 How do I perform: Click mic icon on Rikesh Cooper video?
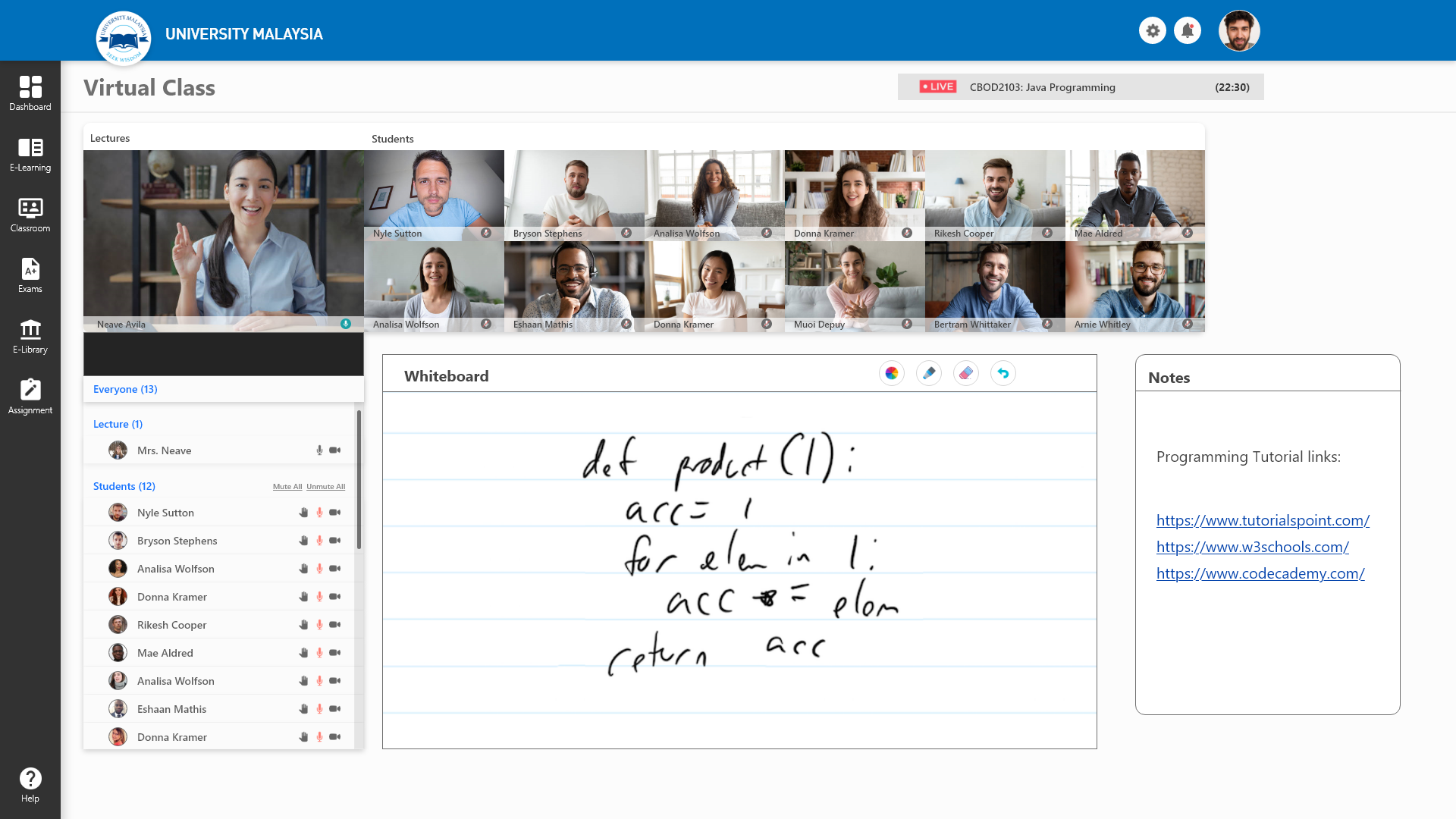[x=1047, y=233]
